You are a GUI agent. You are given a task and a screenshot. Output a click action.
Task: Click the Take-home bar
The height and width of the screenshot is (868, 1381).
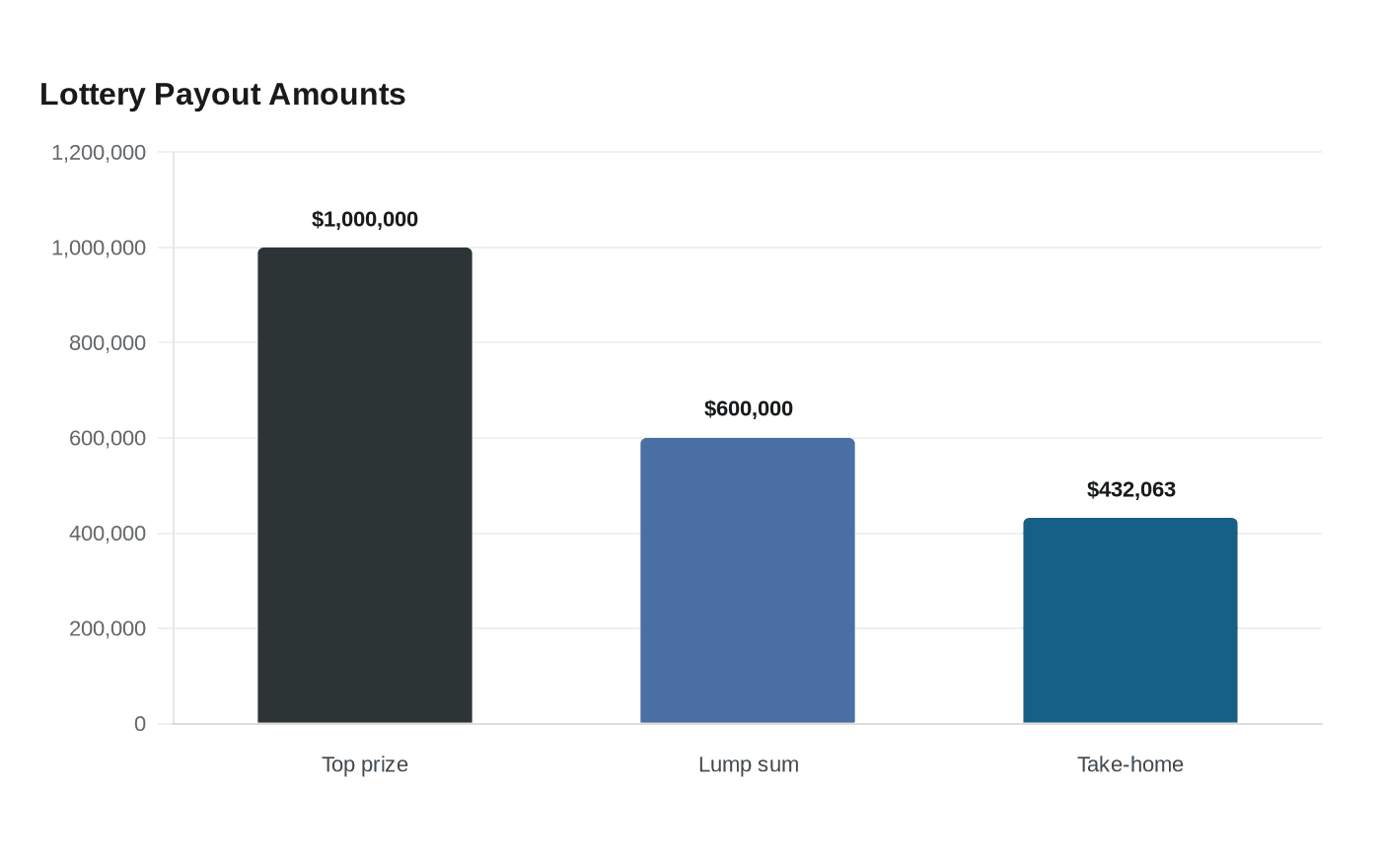1130,620
